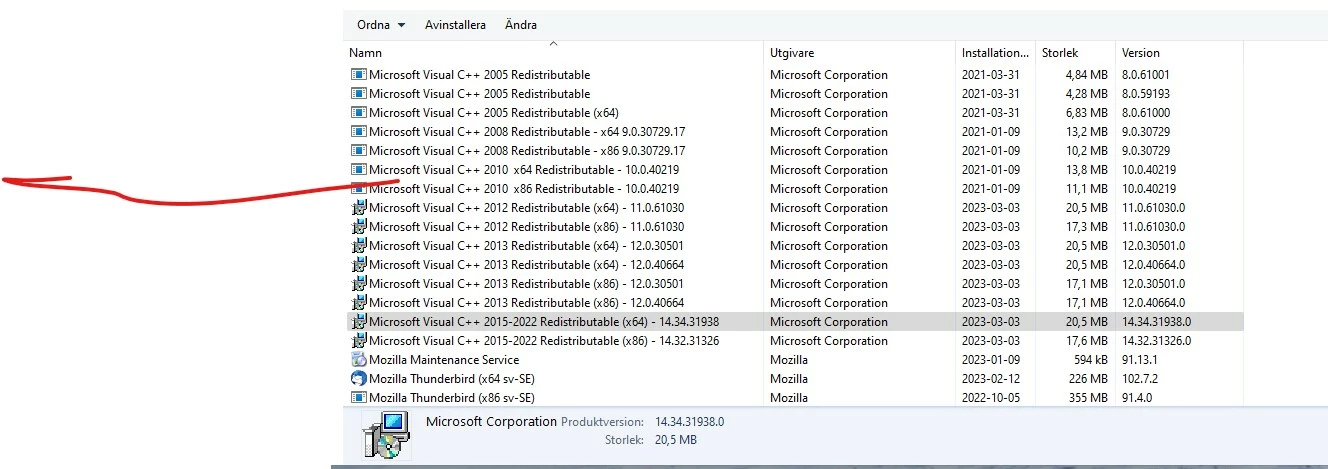Click the Ändra button
Screen dimensions: 1328x469
tap(520, 25)
